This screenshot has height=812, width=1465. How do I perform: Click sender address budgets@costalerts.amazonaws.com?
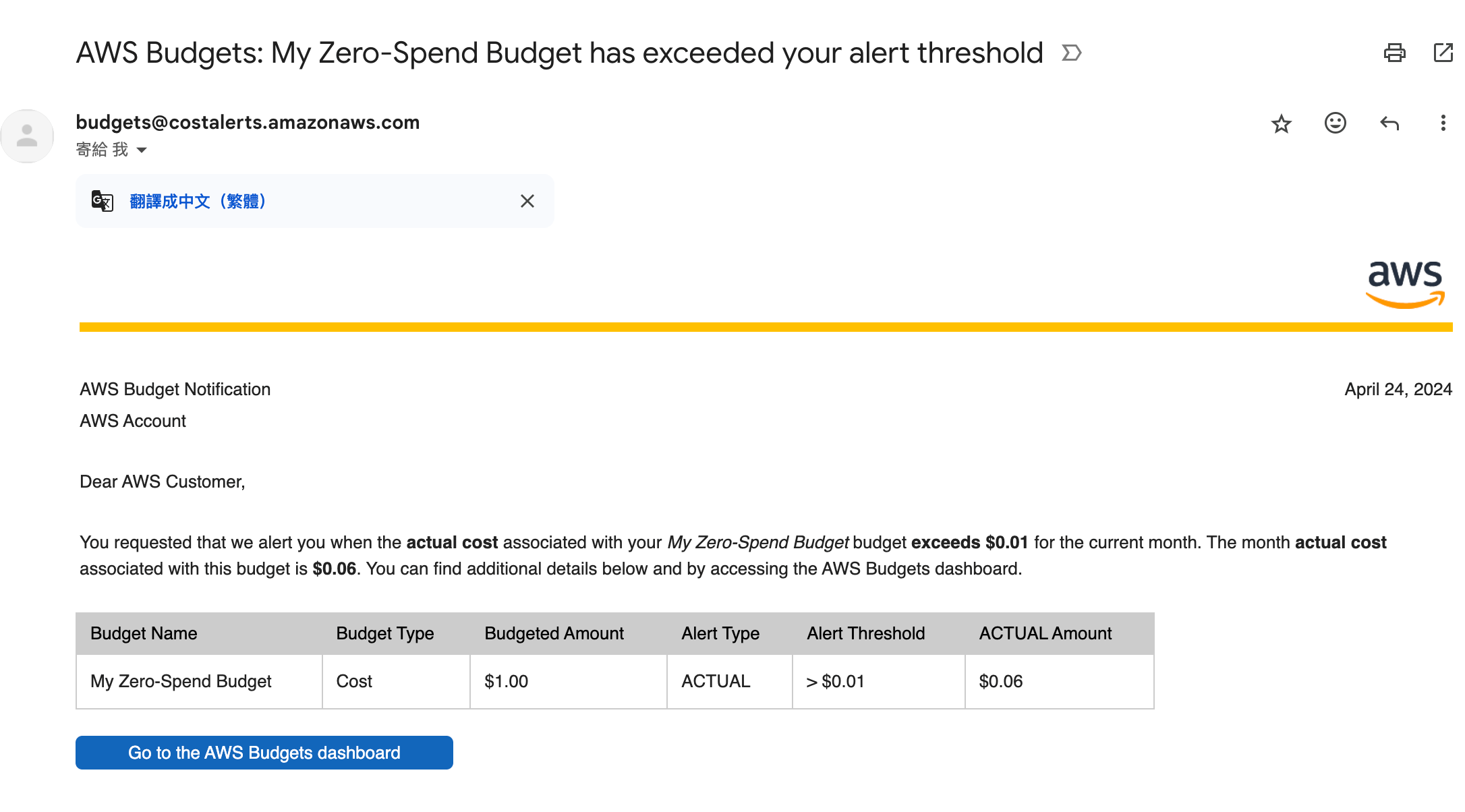[x=248, y=122]
